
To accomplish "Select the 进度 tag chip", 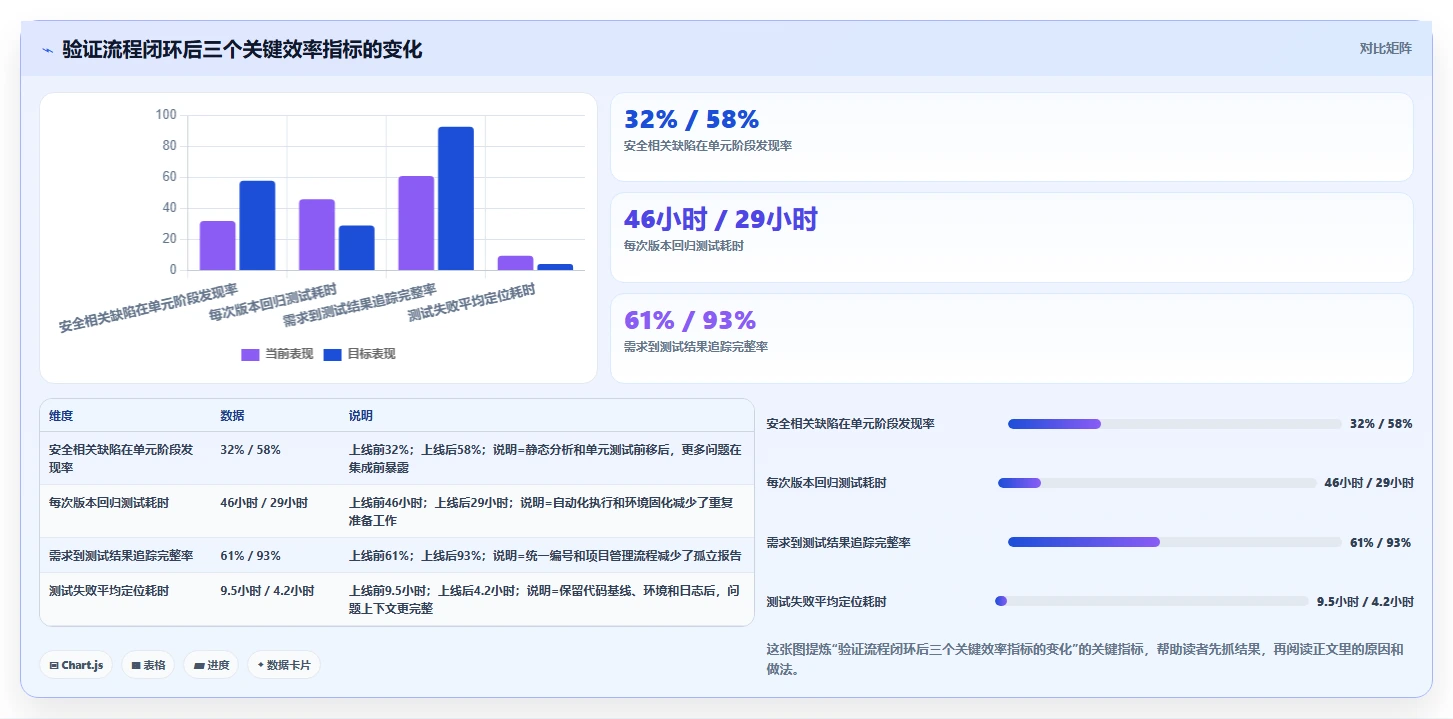I will [211, 665].
